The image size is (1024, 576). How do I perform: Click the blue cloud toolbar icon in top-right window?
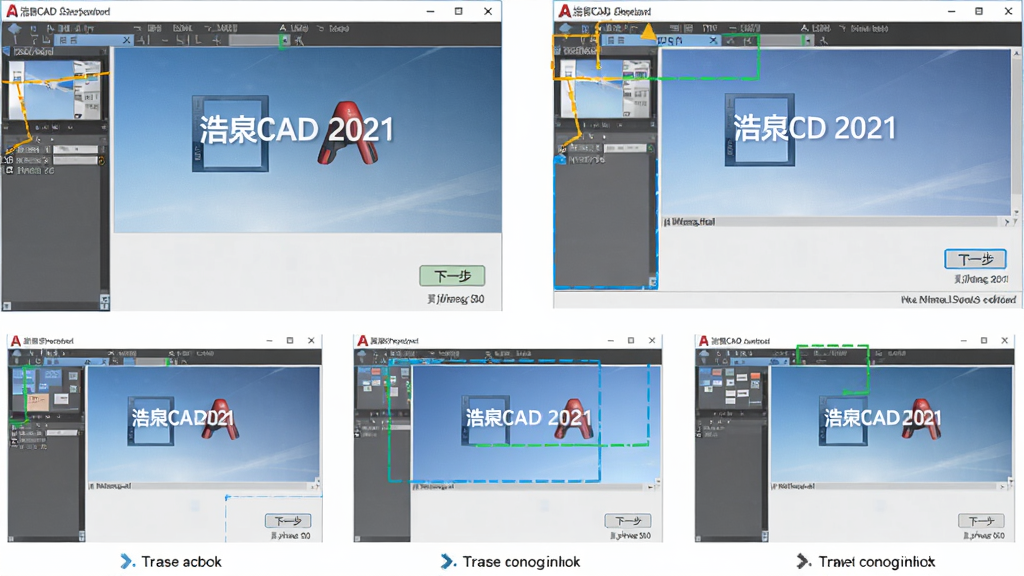click(566, 28)
